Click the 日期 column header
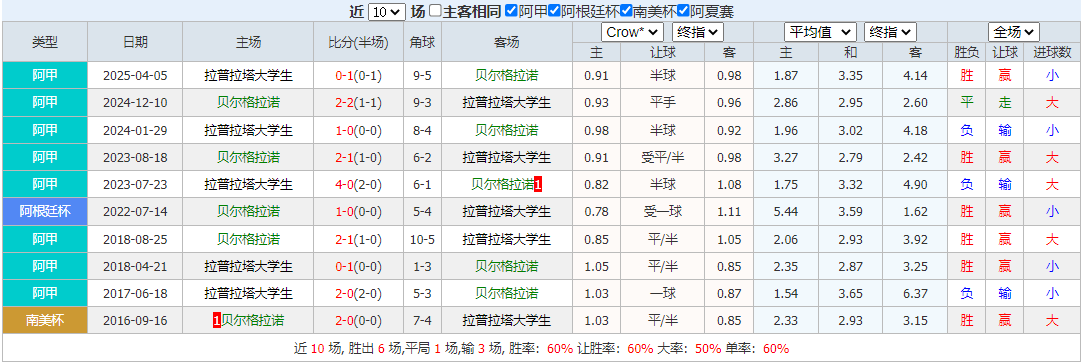Screen dimensions: 1081x363 [135, 41]
